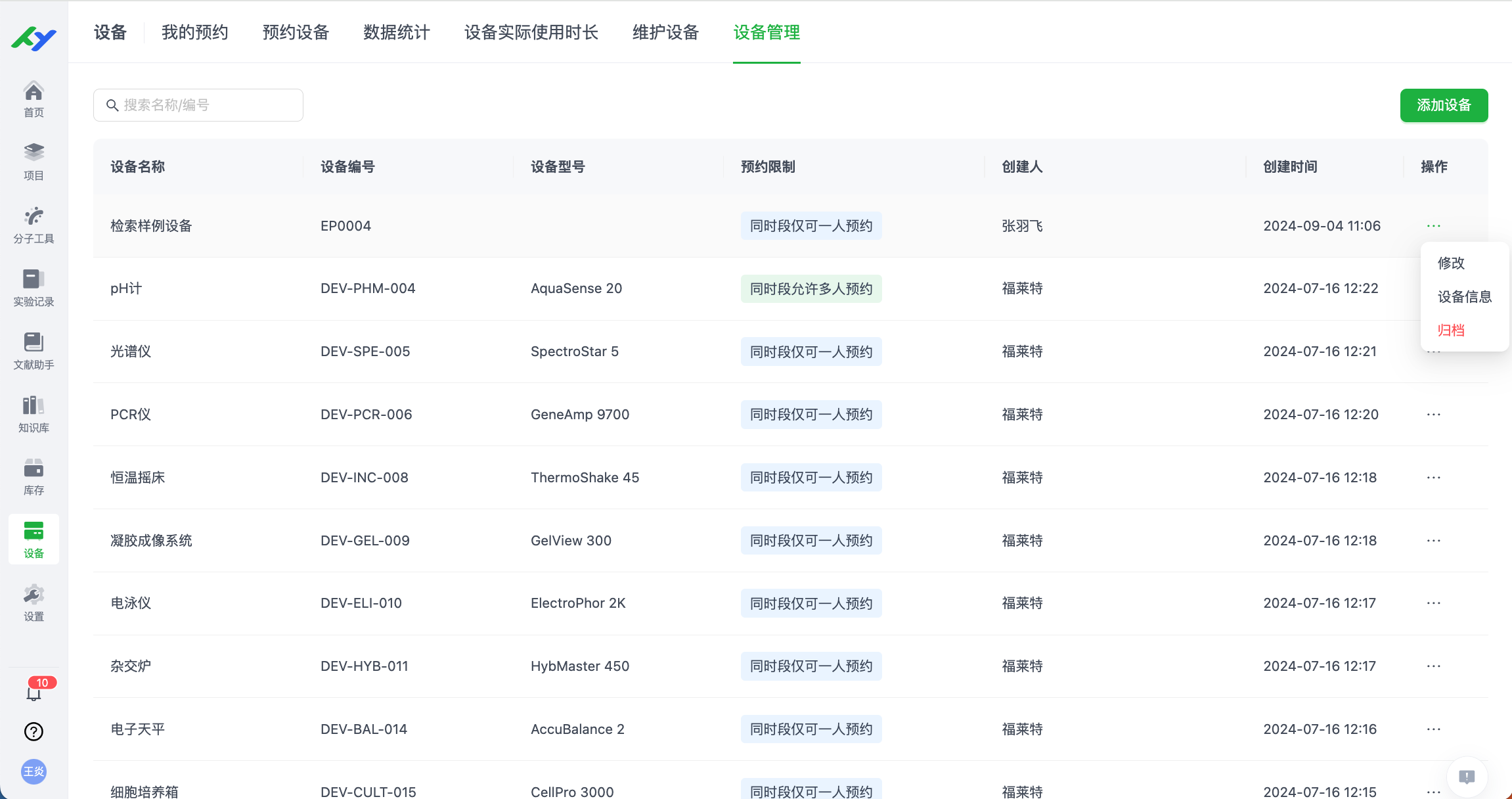
Task: Open 文献助手 literature assistant icon
Action: [x=33, y=351]
